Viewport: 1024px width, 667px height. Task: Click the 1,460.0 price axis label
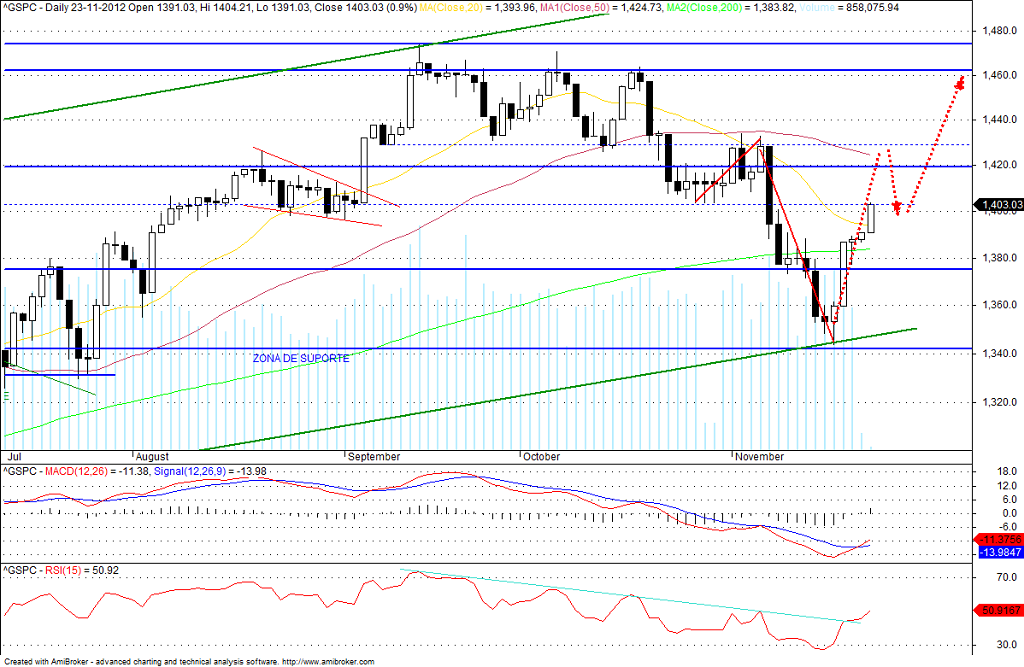999,75
